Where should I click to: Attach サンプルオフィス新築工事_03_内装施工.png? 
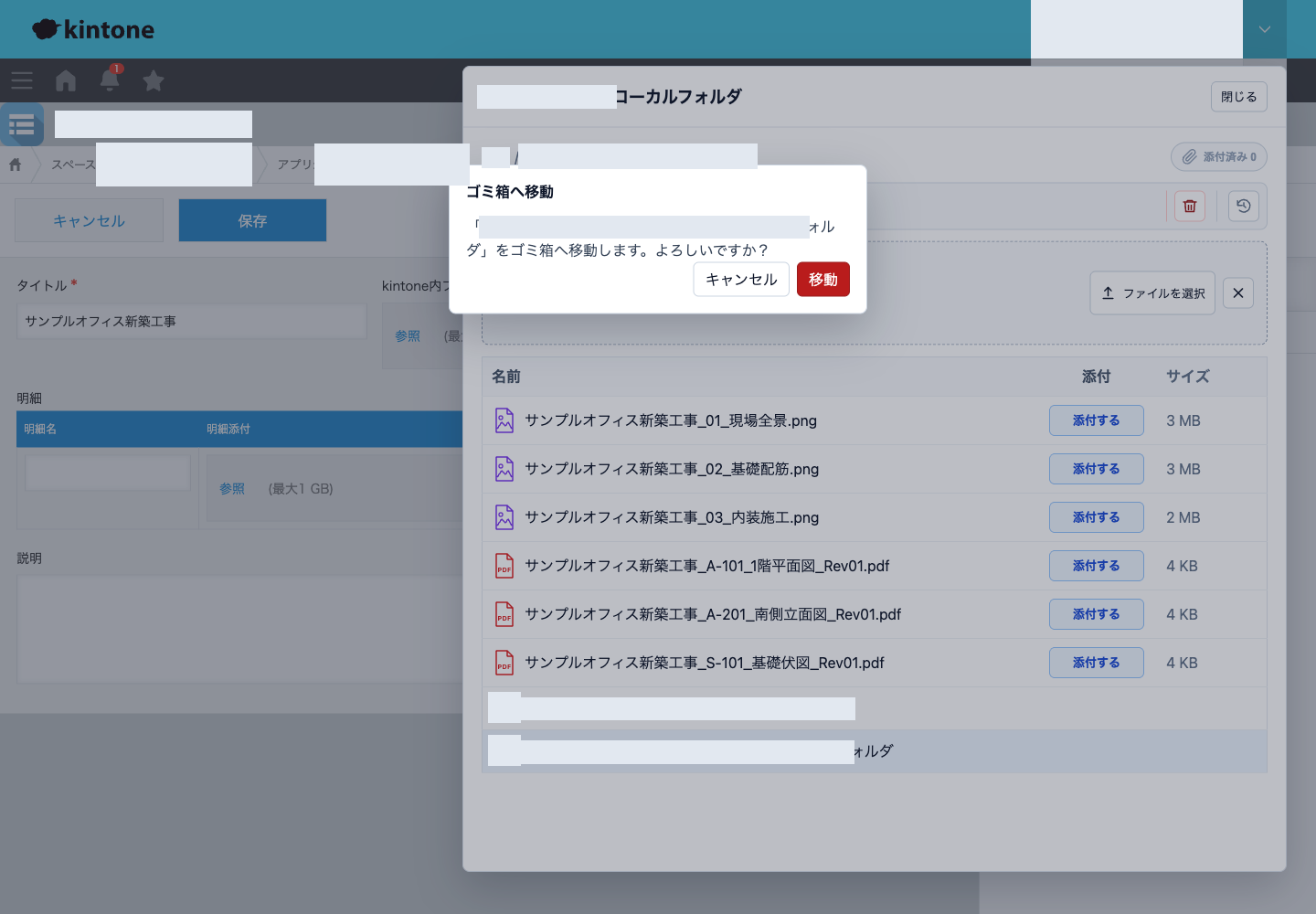(x=1097, y=517)
